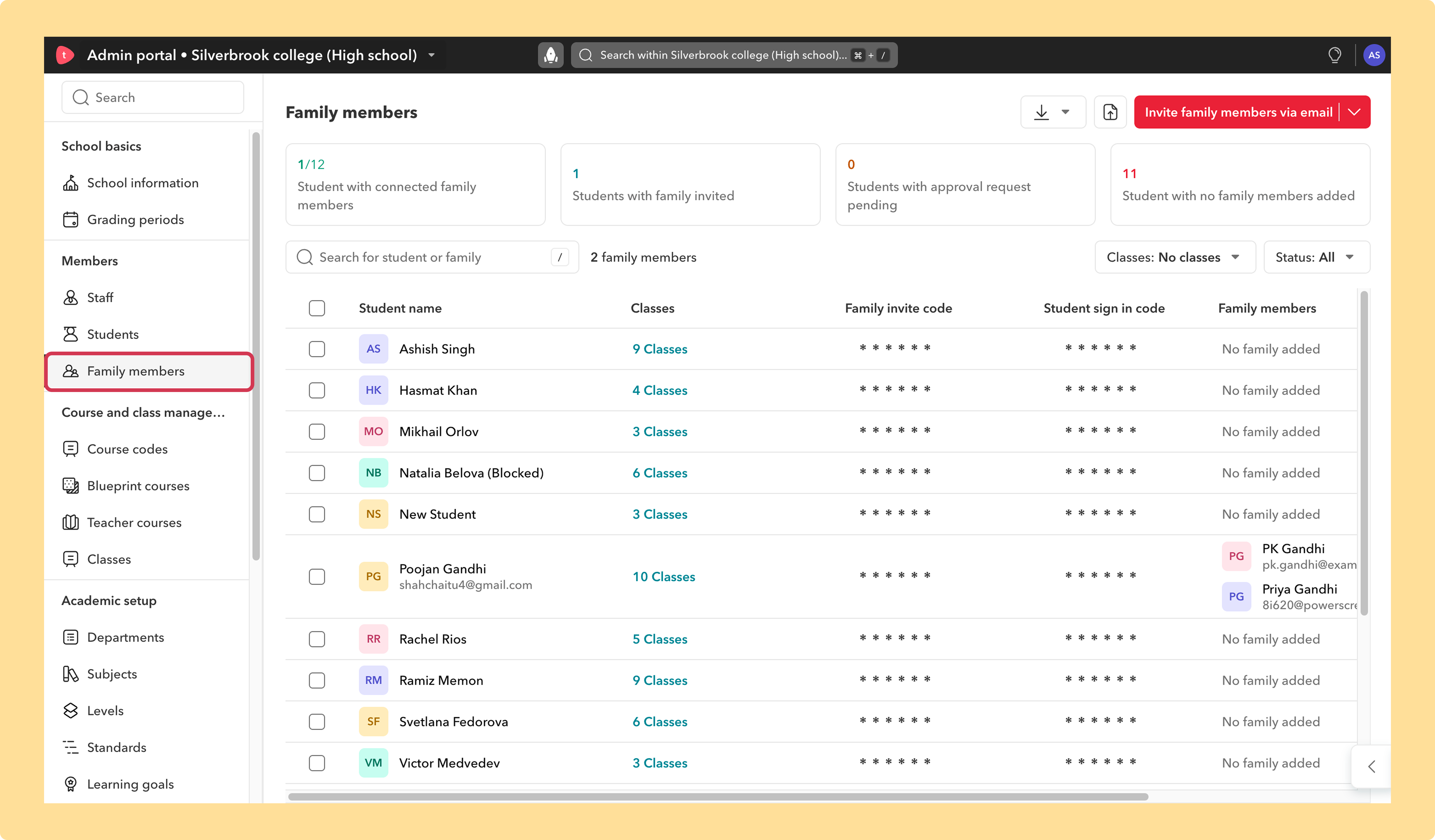This screenshot has height=840, width=1435.
Task: Click the download arrow icon
Action: pyautogui.click(x=1042, y=112)
